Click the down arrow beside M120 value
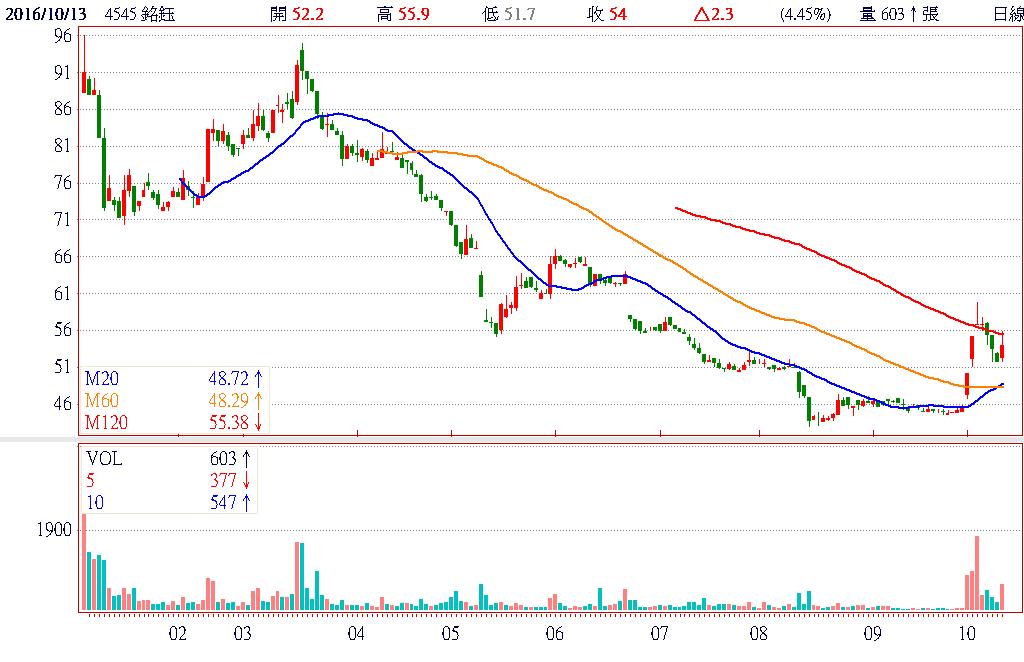The width and height of the screenshot is (1024, 662). (258, 423)
